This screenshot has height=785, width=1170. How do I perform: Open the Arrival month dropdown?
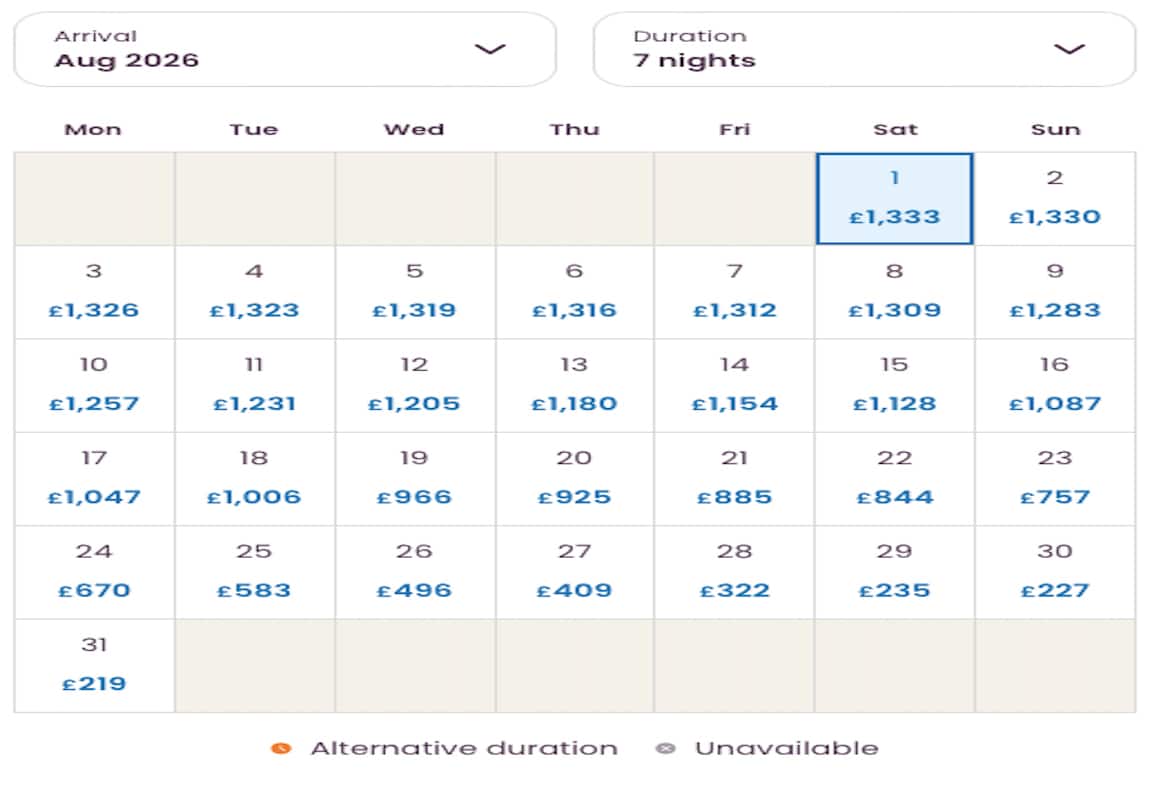(284, 49)
